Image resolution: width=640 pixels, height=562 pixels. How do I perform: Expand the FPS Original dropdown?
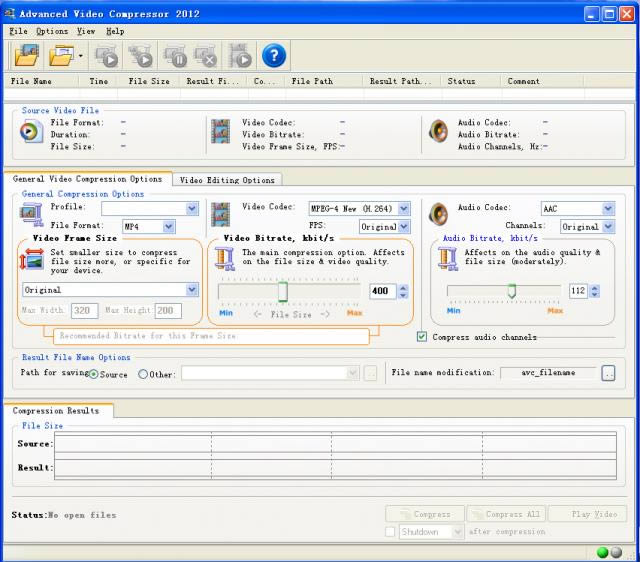404,227
